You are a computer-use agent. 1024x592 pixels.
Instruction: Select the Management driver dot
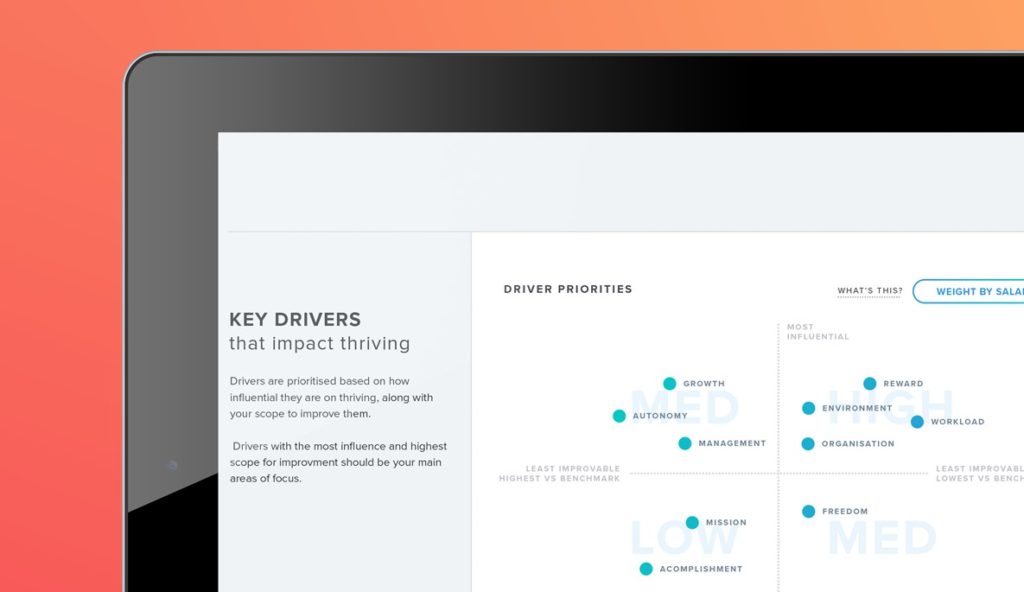pyautogui.click(x=684, y=444)
